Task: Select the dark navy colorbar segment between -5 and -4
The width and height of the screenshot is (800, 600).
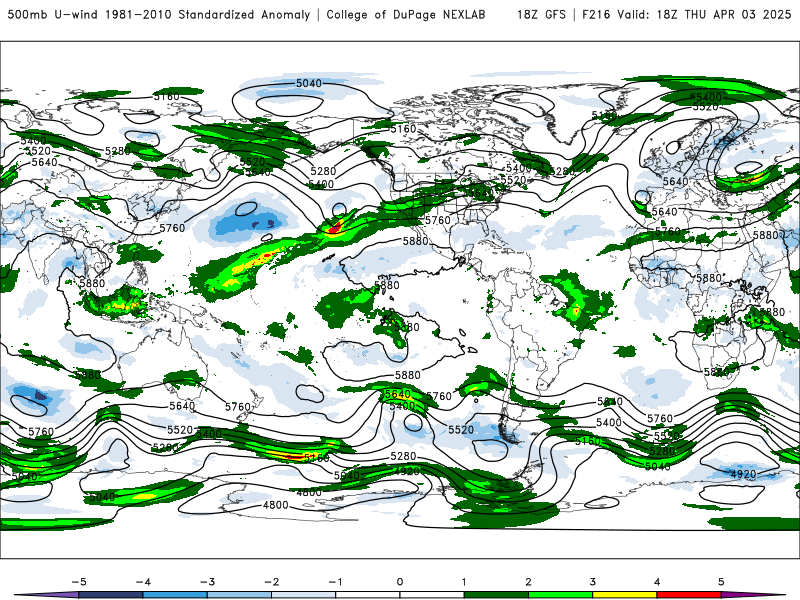Action: pos(111,595)
